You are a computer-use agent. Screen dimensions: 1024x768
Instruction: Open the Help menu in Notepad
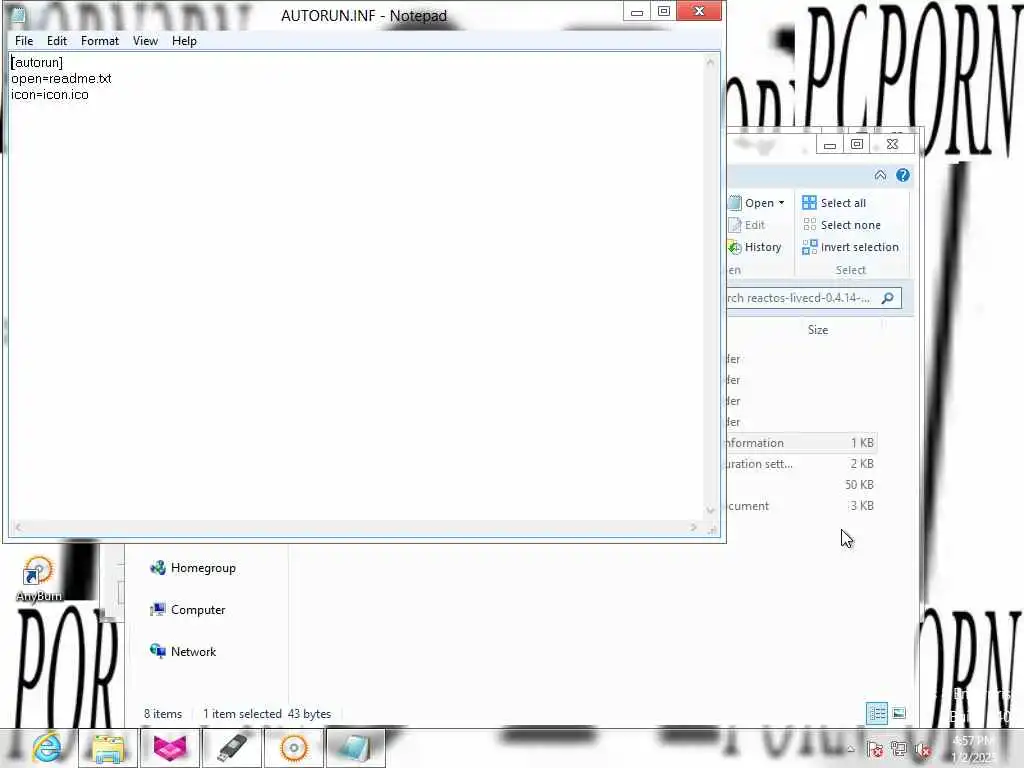[x=184, y=40]
